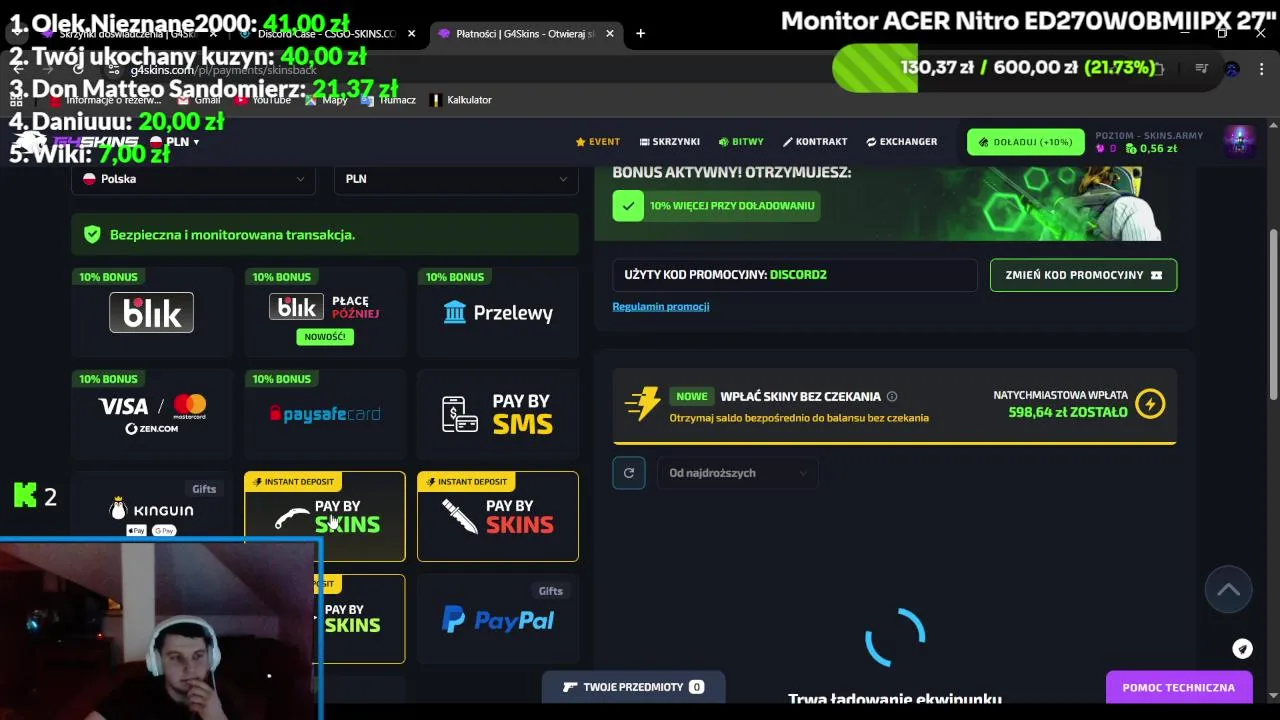Click the info icon beside Wpłać skiny bez czekania

(x=892, y=397)
